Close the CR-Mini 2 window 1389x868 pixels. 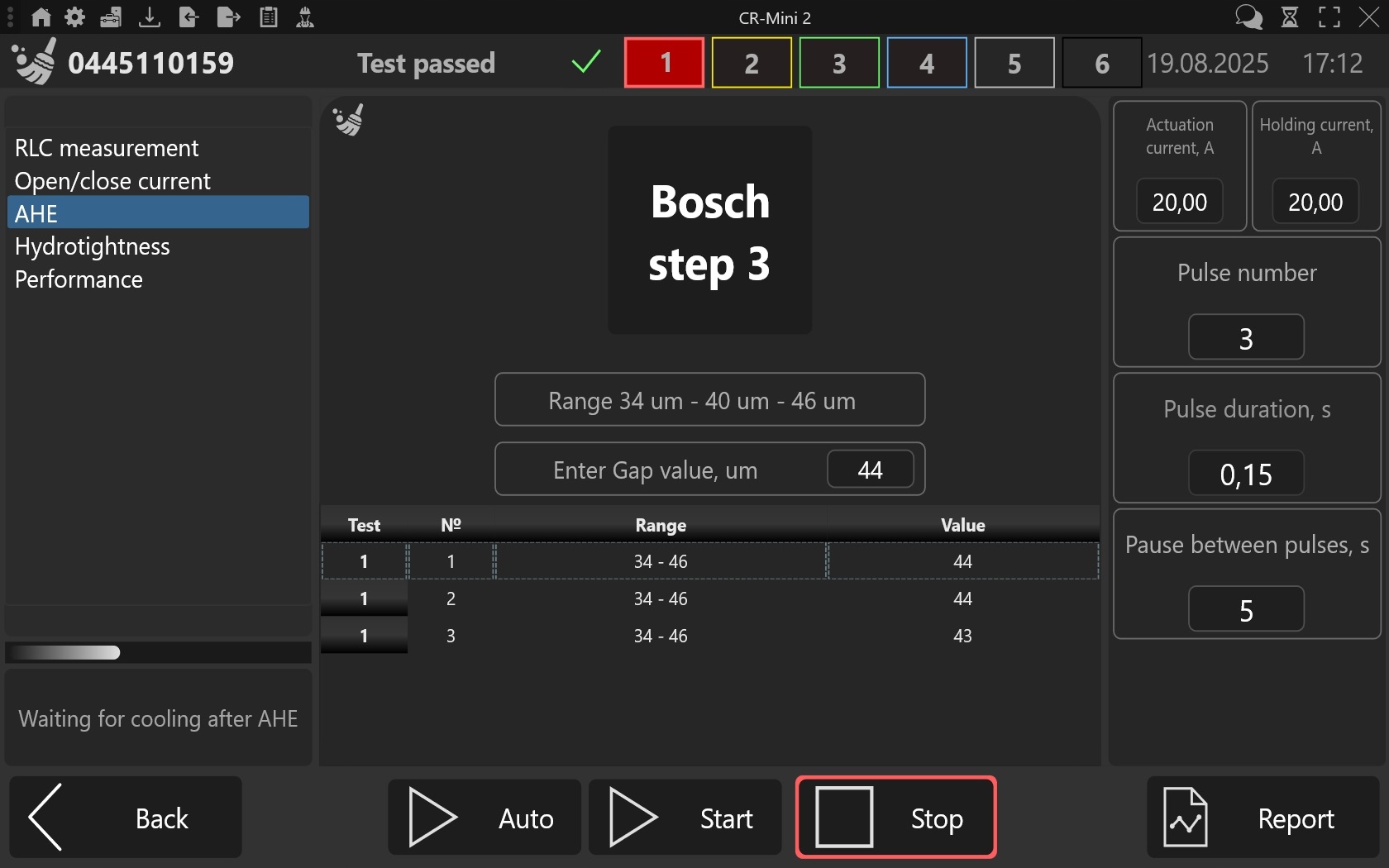coord(1369,17)
